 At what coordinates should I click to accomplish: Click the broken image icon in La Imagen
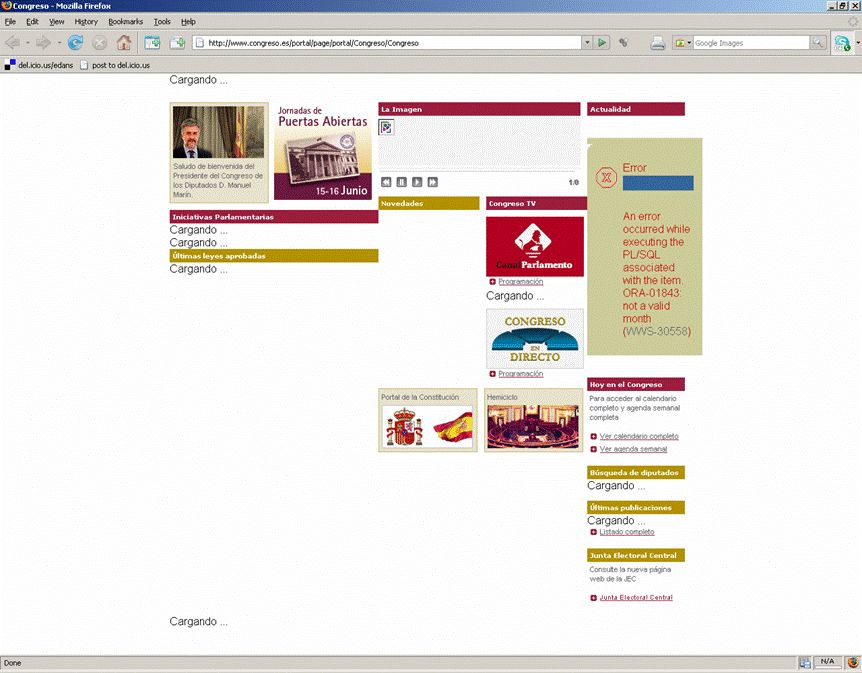coord(387,127)
